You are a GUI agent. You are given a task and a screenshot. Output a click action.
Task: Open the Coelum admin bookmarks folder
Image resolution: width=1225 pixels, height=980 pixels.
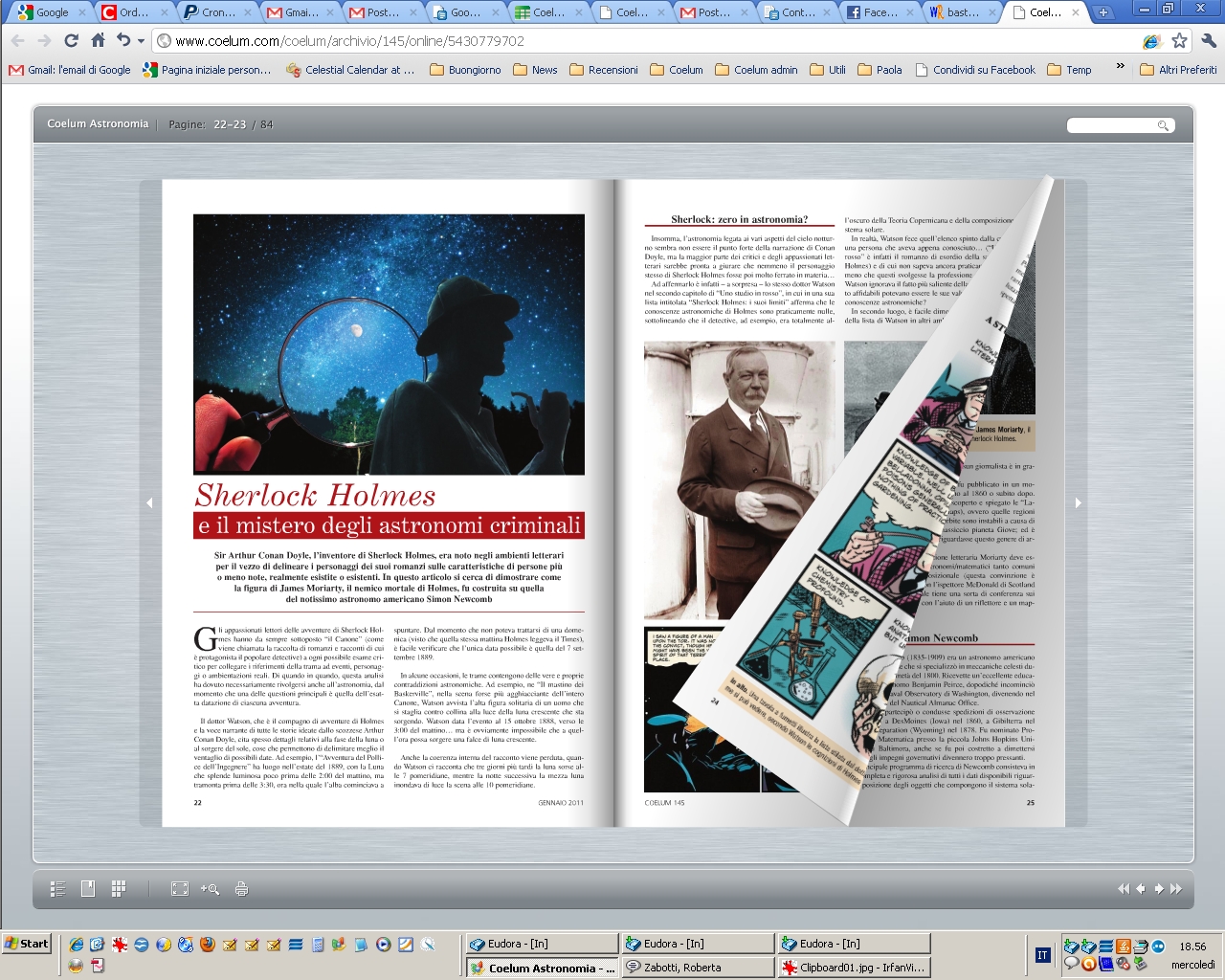pos(756,70)
